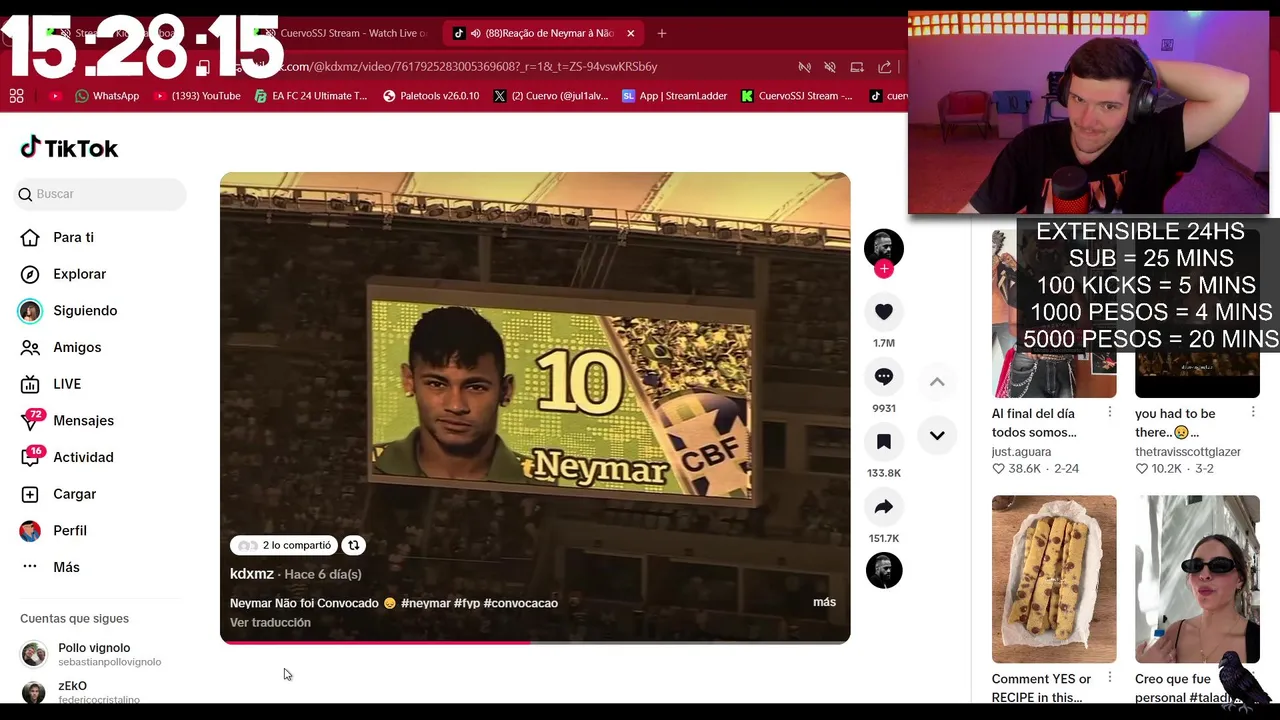Click the share page icon in address bar
Image resolution: width=1280 pixels, height=720 pixels.
tap(884, 67)
